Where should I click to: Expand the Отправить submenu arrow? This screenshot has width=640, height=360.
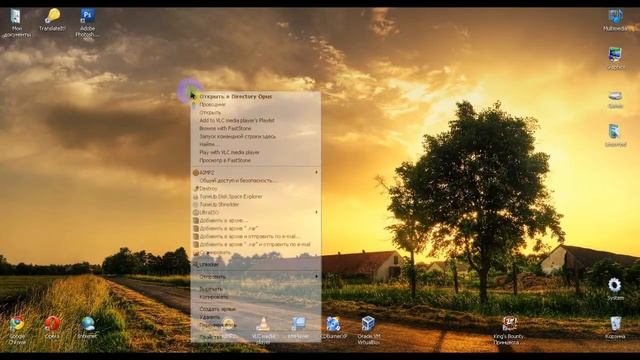tap(316, 276)
